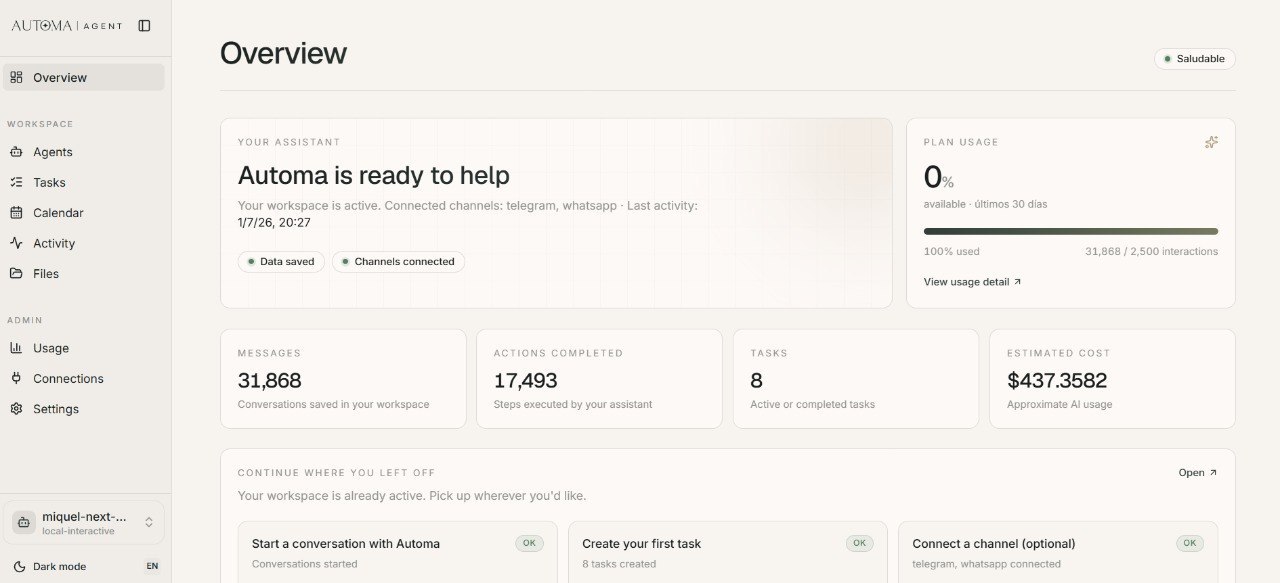Click the sparkle icon in Plan Usage

(x=1211, y=142)
